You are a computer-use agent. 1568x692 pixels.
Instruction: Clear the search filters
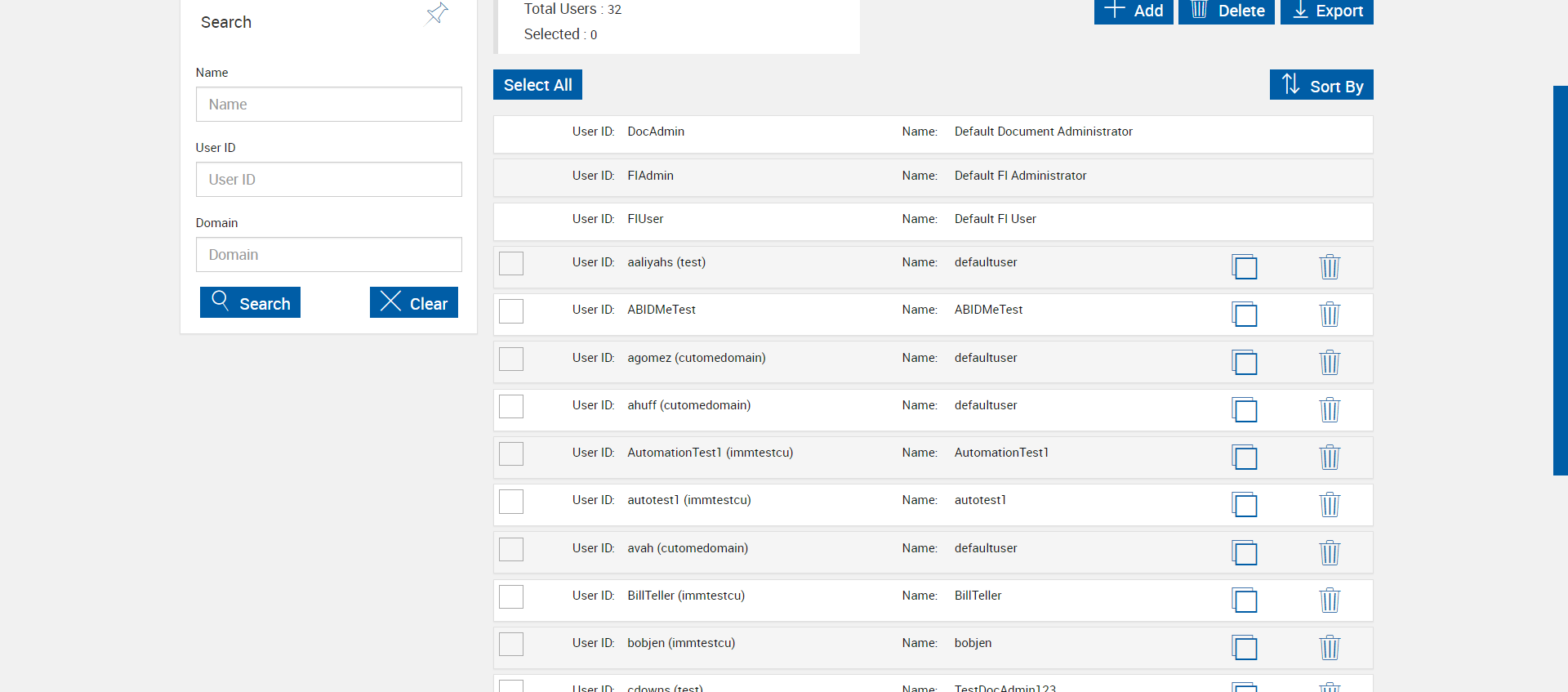point(414,302)
